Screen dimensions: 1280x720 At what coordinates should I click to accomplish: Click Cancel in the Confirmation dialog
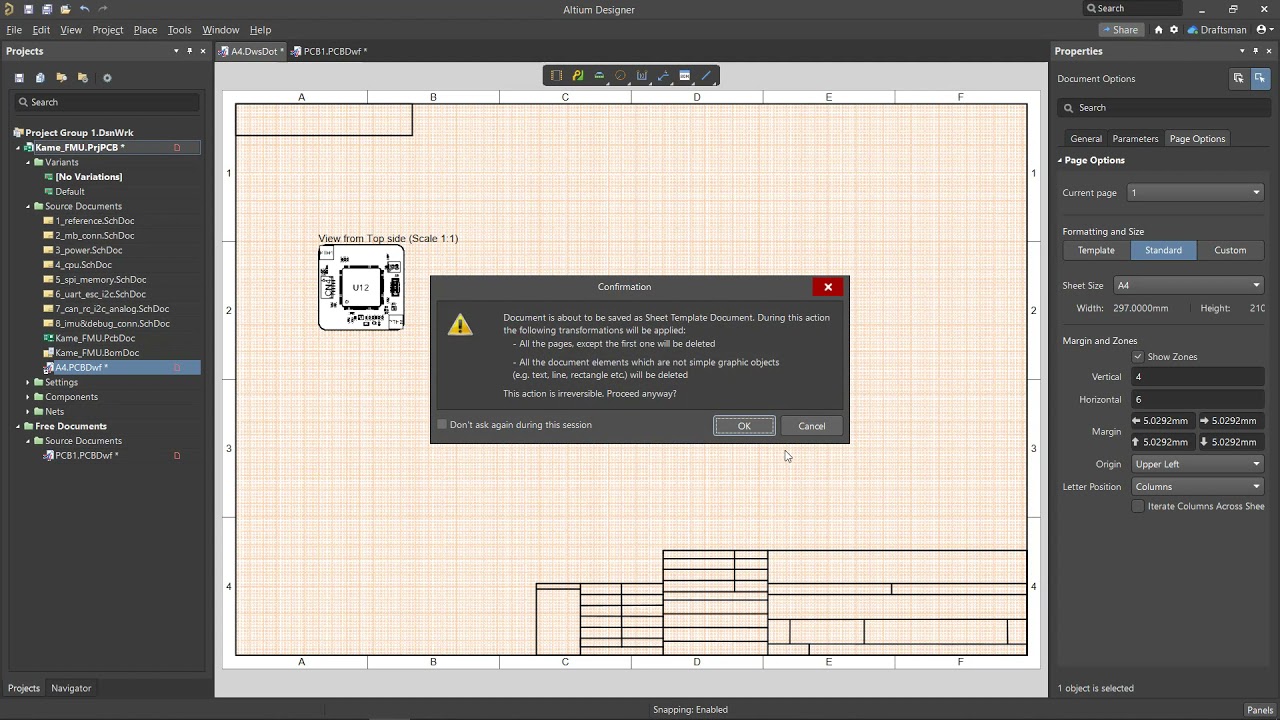click(812, 426)
